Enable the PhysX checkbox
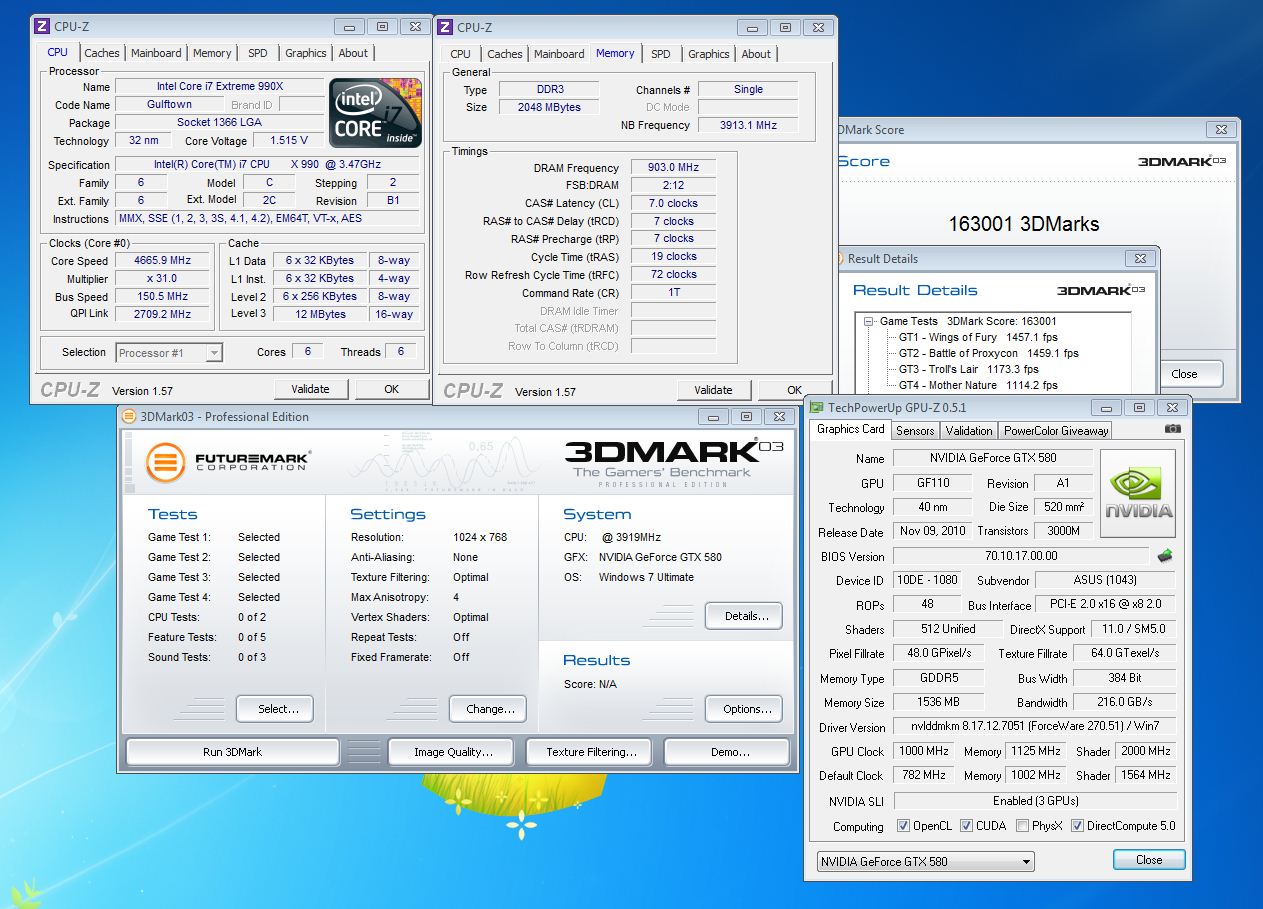 click(x=1022, y=826)
